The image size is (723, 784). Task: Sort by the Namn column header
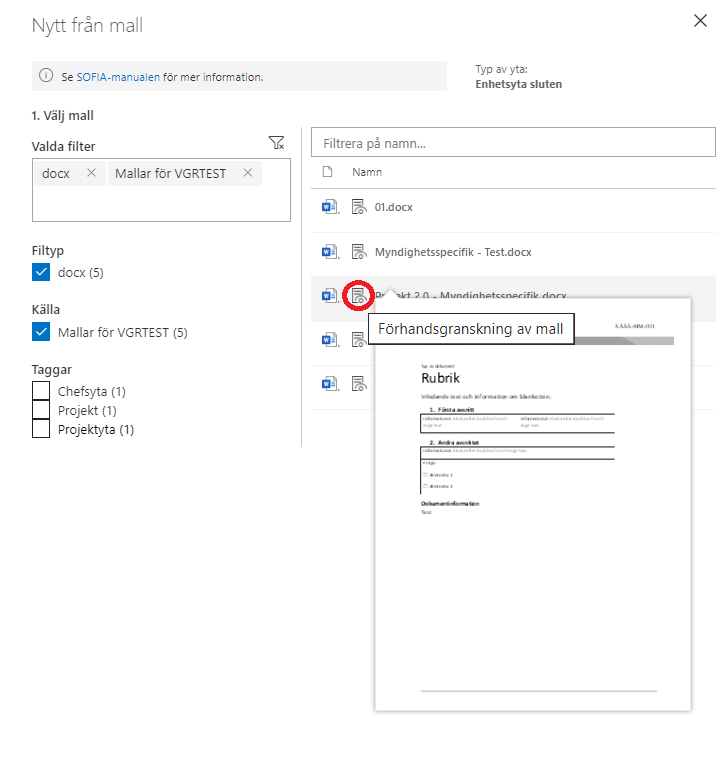coord(367,173)
